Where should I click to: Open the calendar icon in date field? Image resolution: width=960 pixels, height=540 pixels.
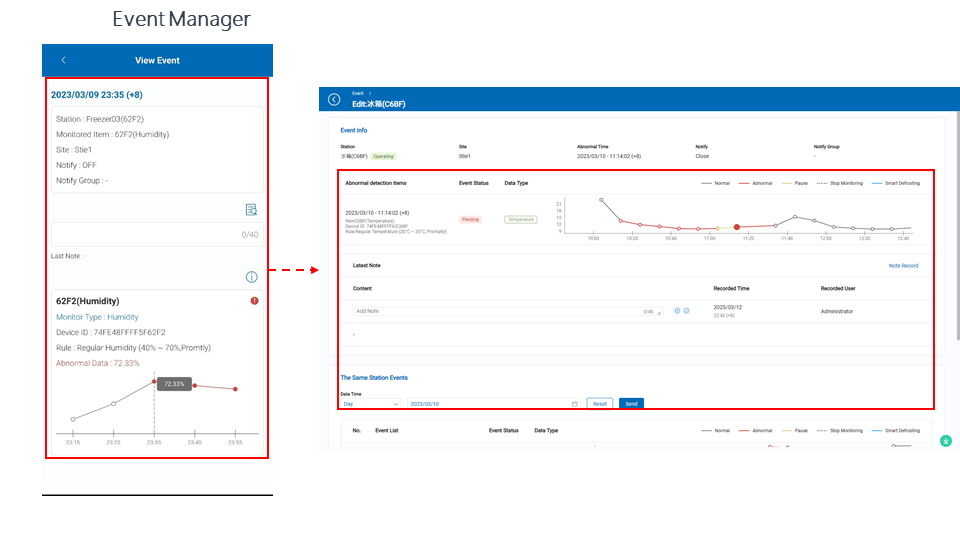tap(575, 404)
